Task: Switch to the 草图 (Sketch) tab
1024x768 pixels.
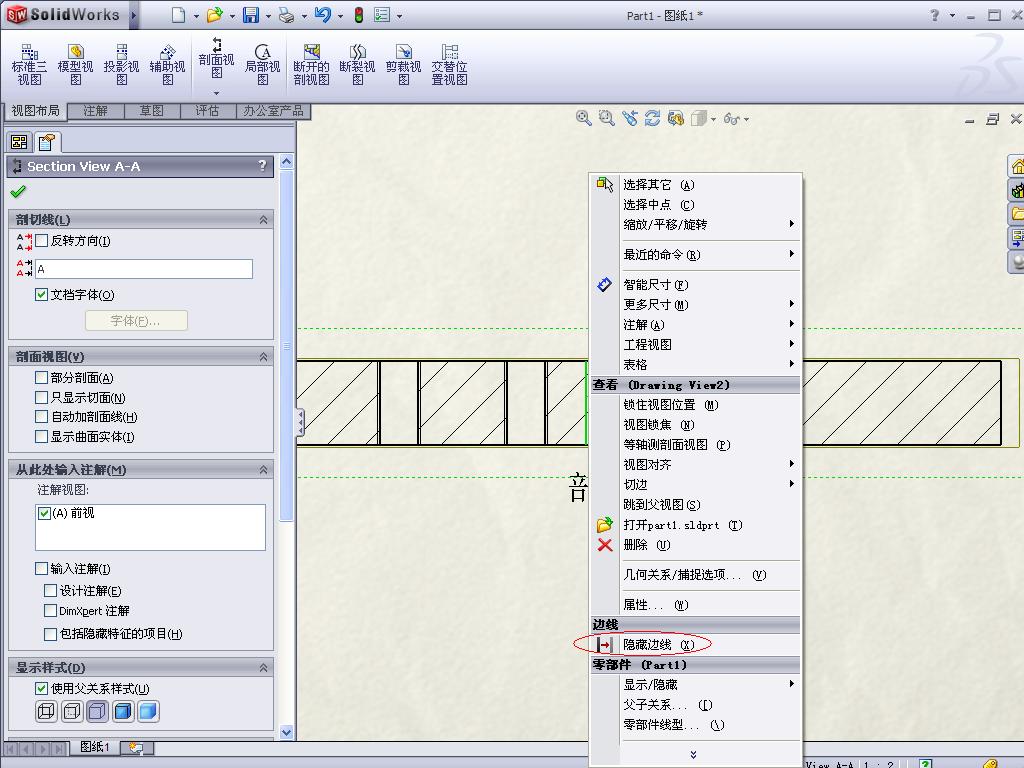Action: (x=152, y=111)
